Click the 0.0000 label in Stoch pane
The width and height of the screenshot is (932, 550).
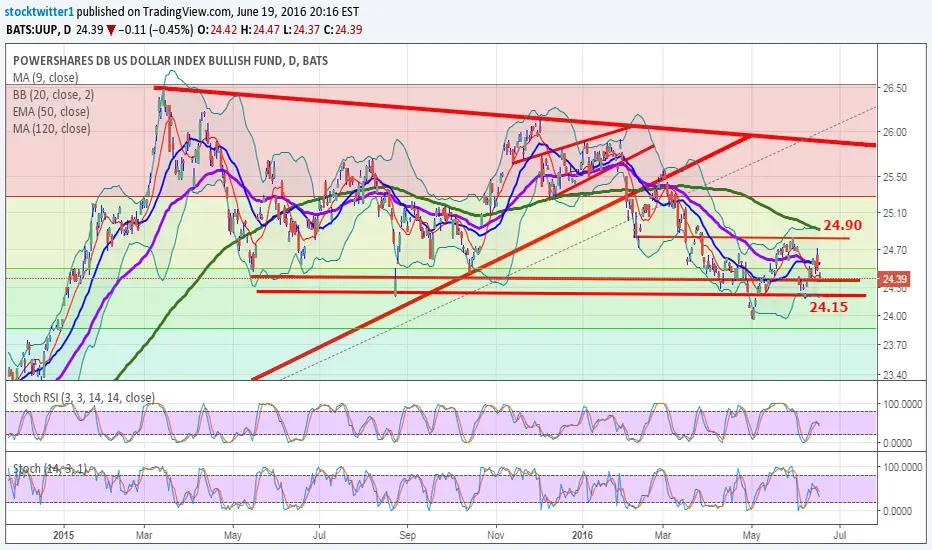898,511
